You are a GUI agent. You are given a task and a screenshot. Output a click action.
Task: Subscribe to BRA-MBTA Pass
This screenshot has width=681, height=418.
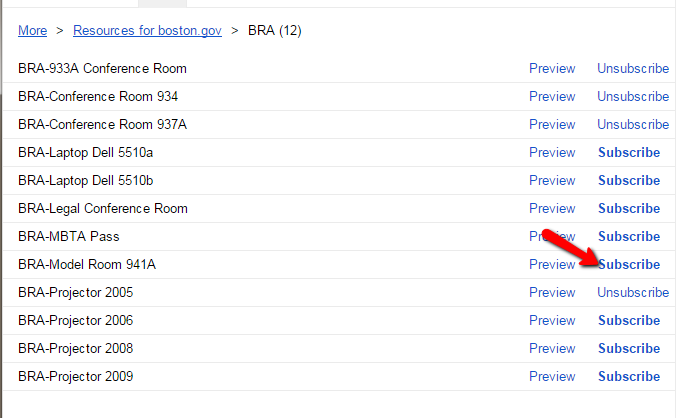(629, 237)
